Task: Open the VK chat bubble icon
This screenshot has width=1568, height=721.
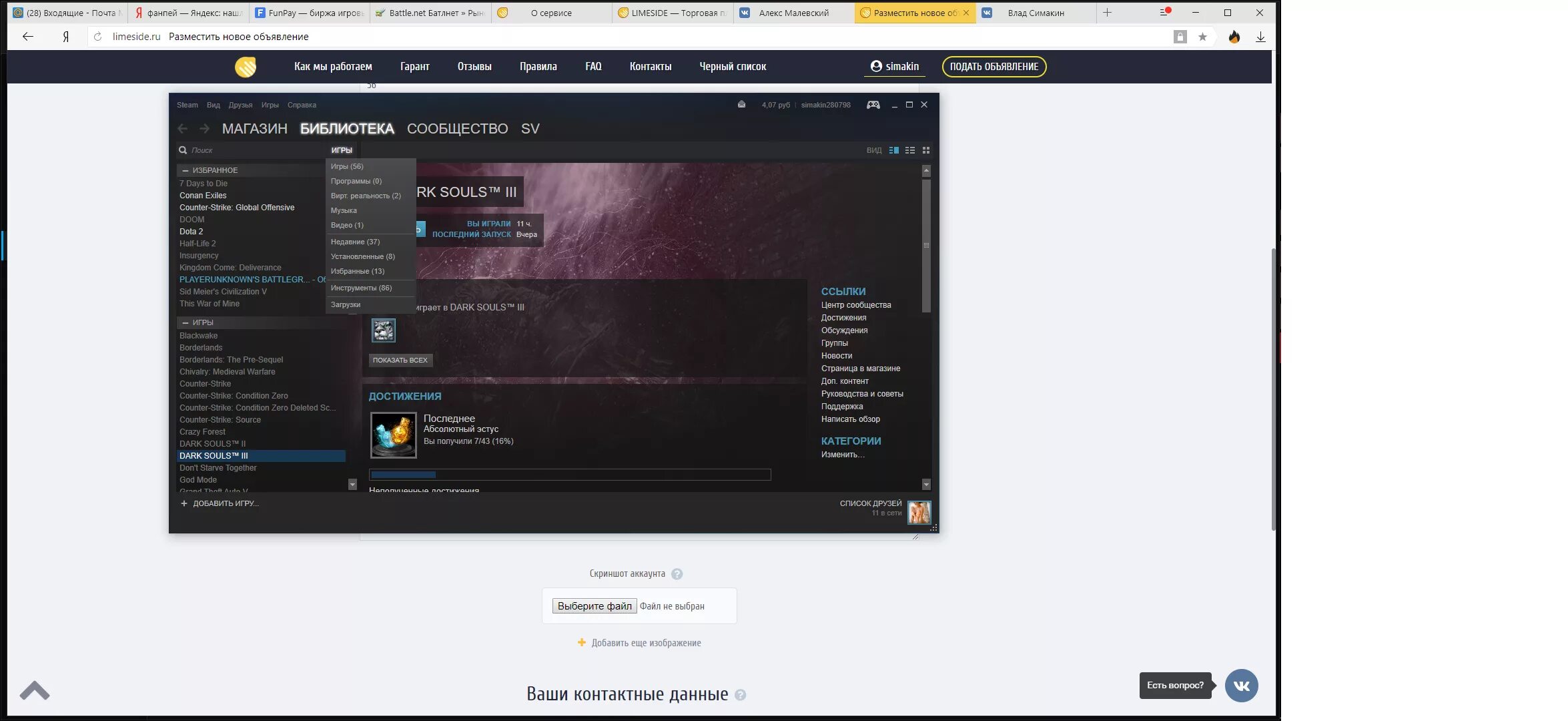Action: [x=1241, y=686]
